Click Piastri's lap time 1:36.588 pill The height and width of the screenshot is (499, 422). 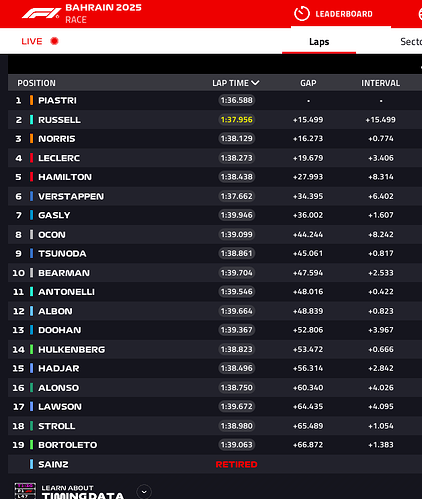[237, 100]
